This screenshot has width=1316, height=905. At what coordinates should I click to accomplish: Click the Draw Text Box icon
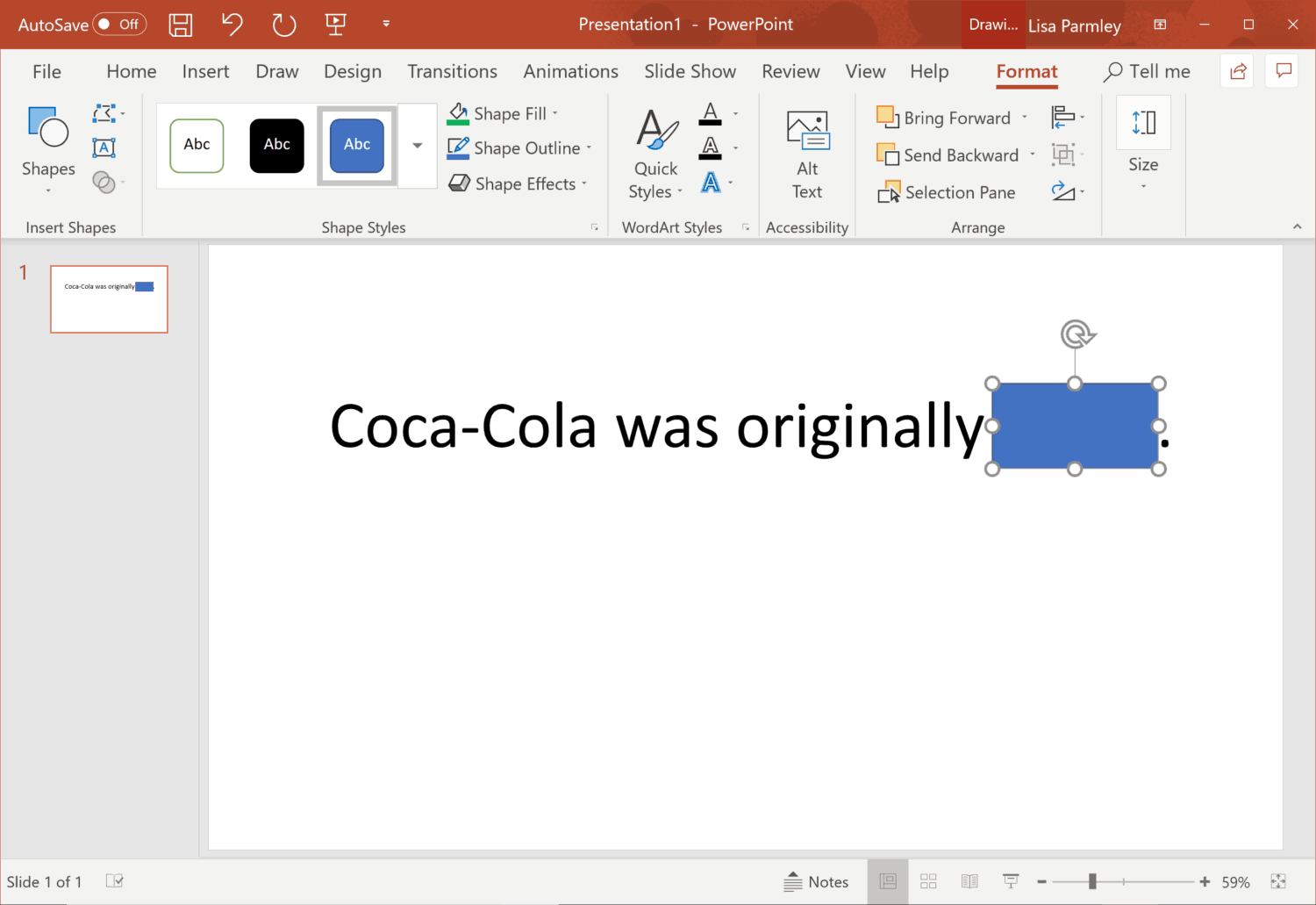(104, 147)
